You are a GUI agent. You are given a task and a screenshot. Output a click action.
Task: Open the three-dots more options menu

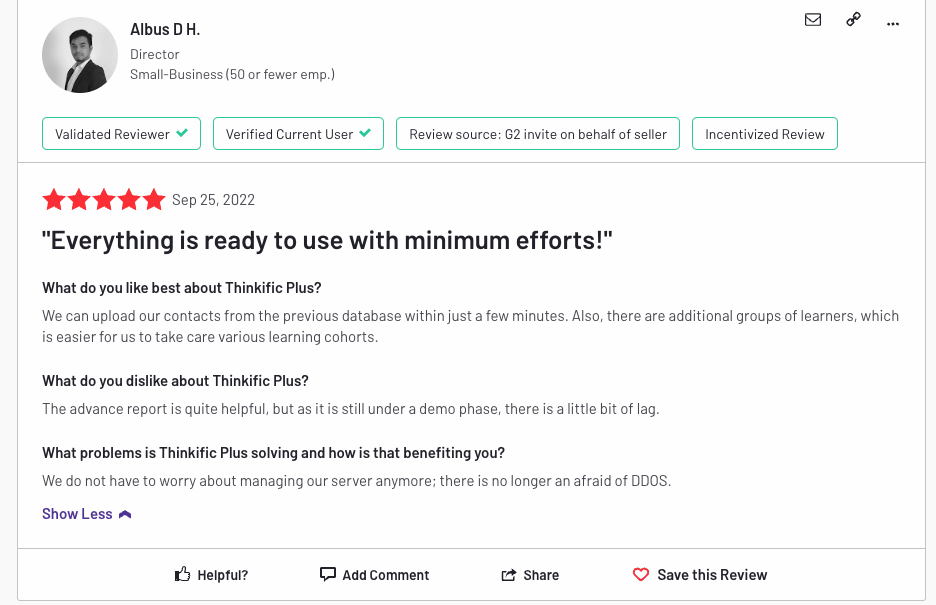click(x=892, y=24)
